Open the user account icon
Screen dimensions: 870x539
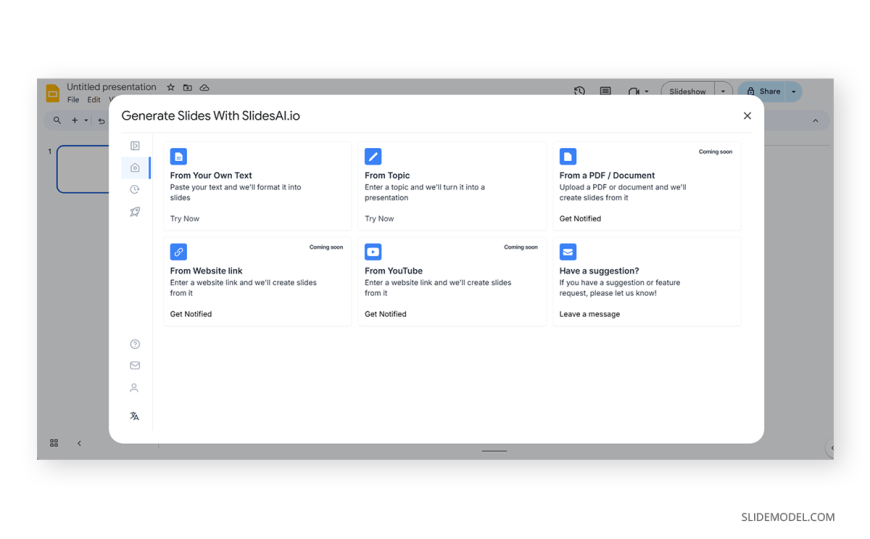point(134,388)
